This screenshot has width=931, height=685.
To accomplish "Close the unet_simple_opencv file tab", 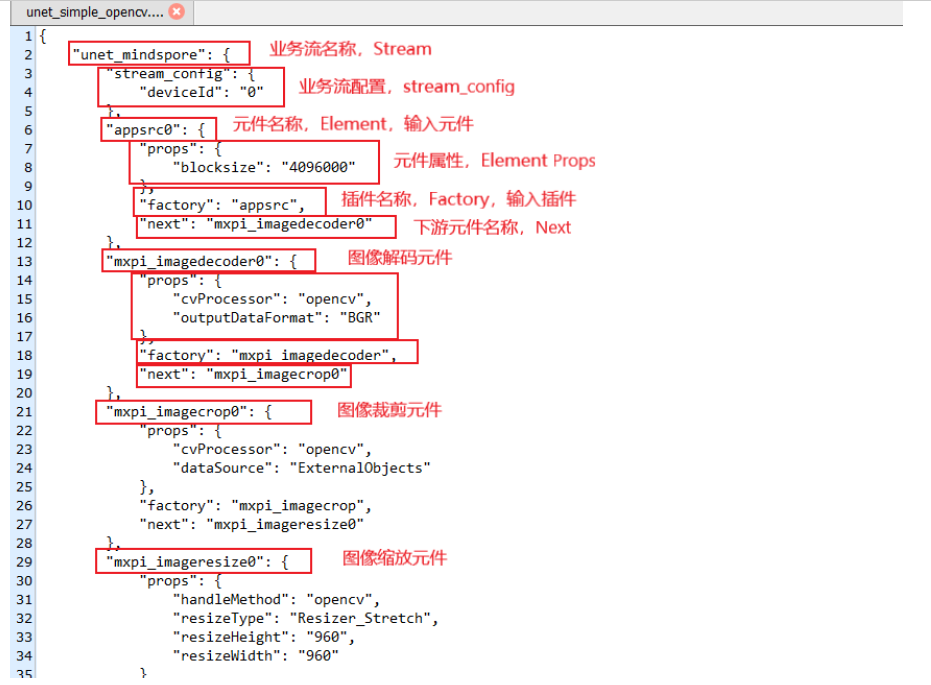I will click(176, 11).
